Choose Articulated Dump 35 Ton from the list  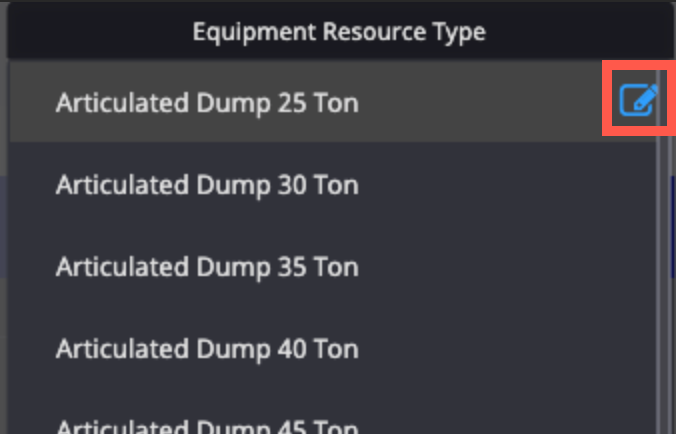[332, 266]
